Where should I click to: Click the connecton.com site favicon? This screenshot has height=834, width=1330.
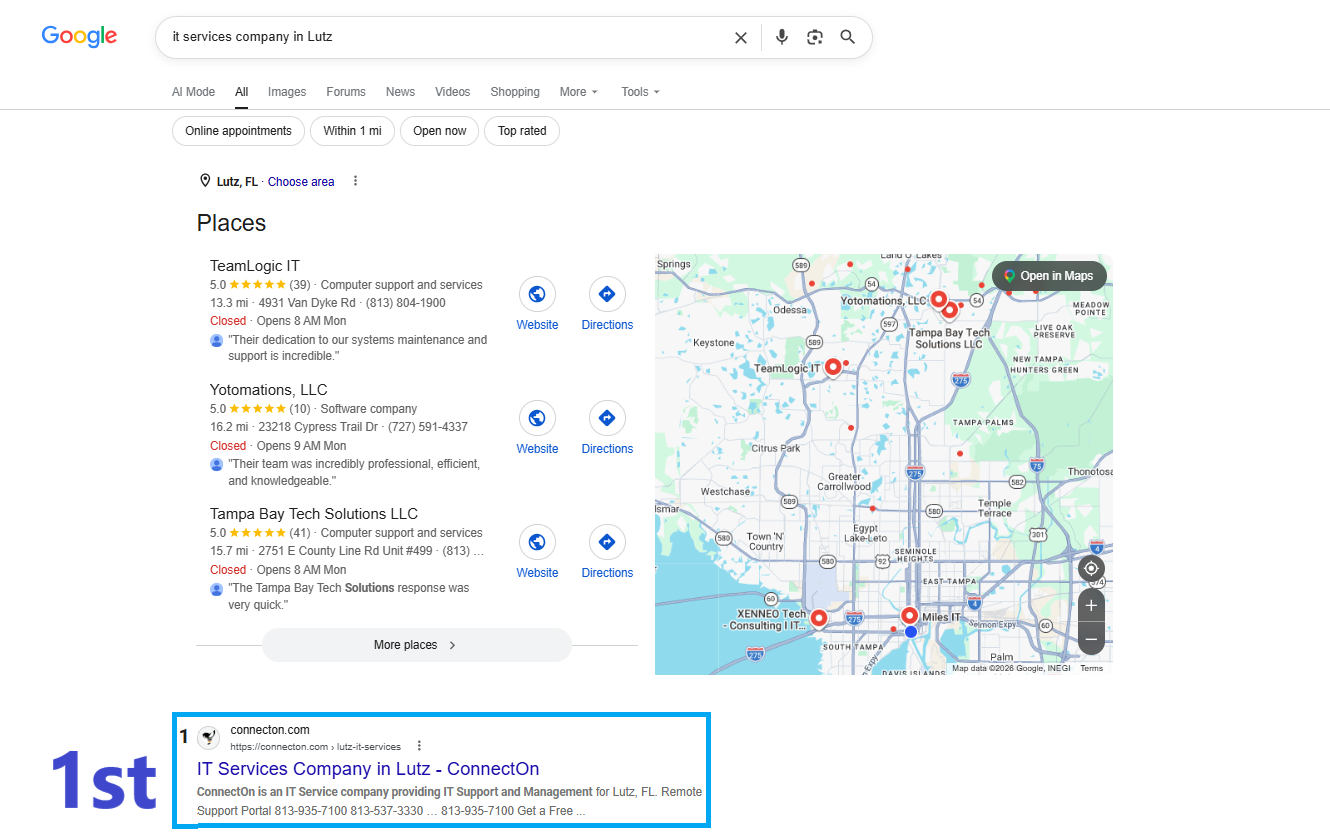tap(209, 738)
